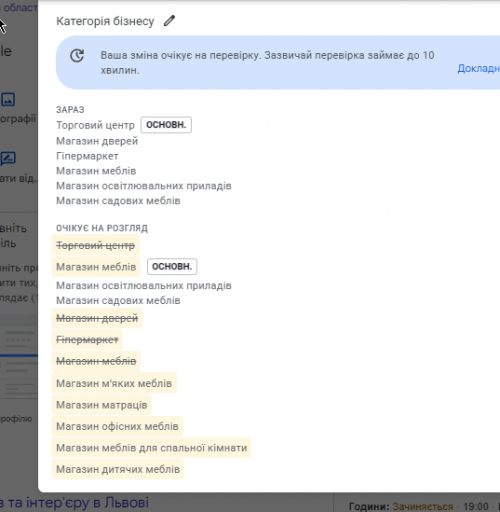Viewport: 500px width, 512px height.
Task: Edit business category with the pencil icon
Action: pyautogui.click(x=169, y=21)
